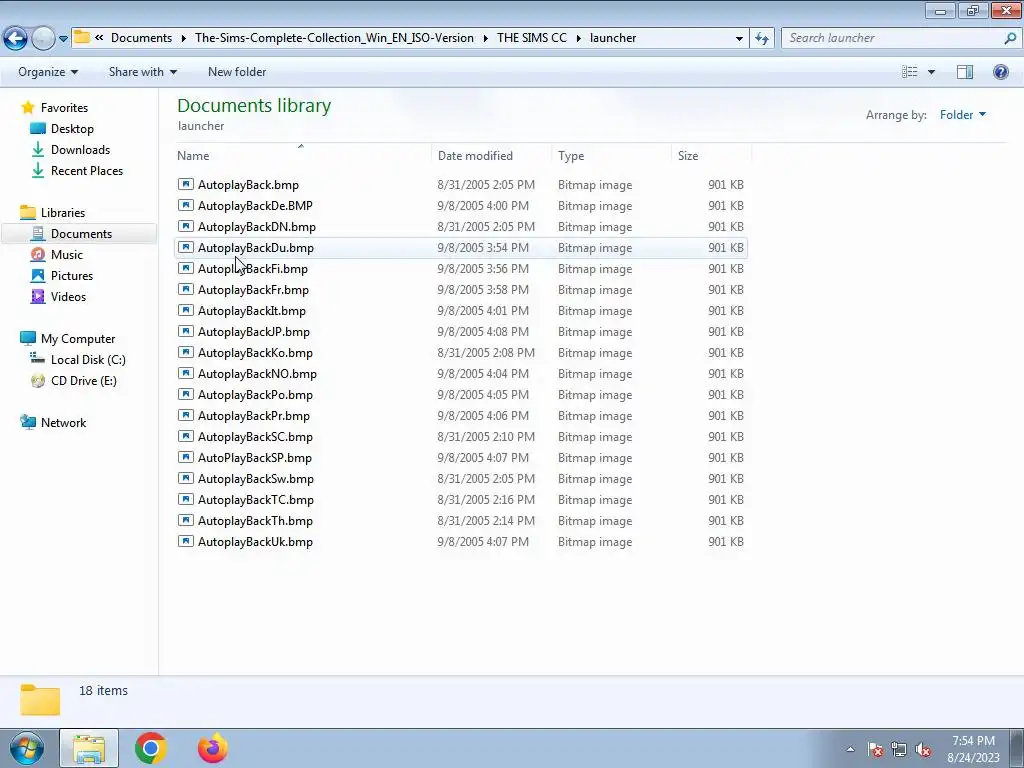This screenshot has height=768, width=1024.
Task: Create a New folder
Action: (x=236, y=72)
